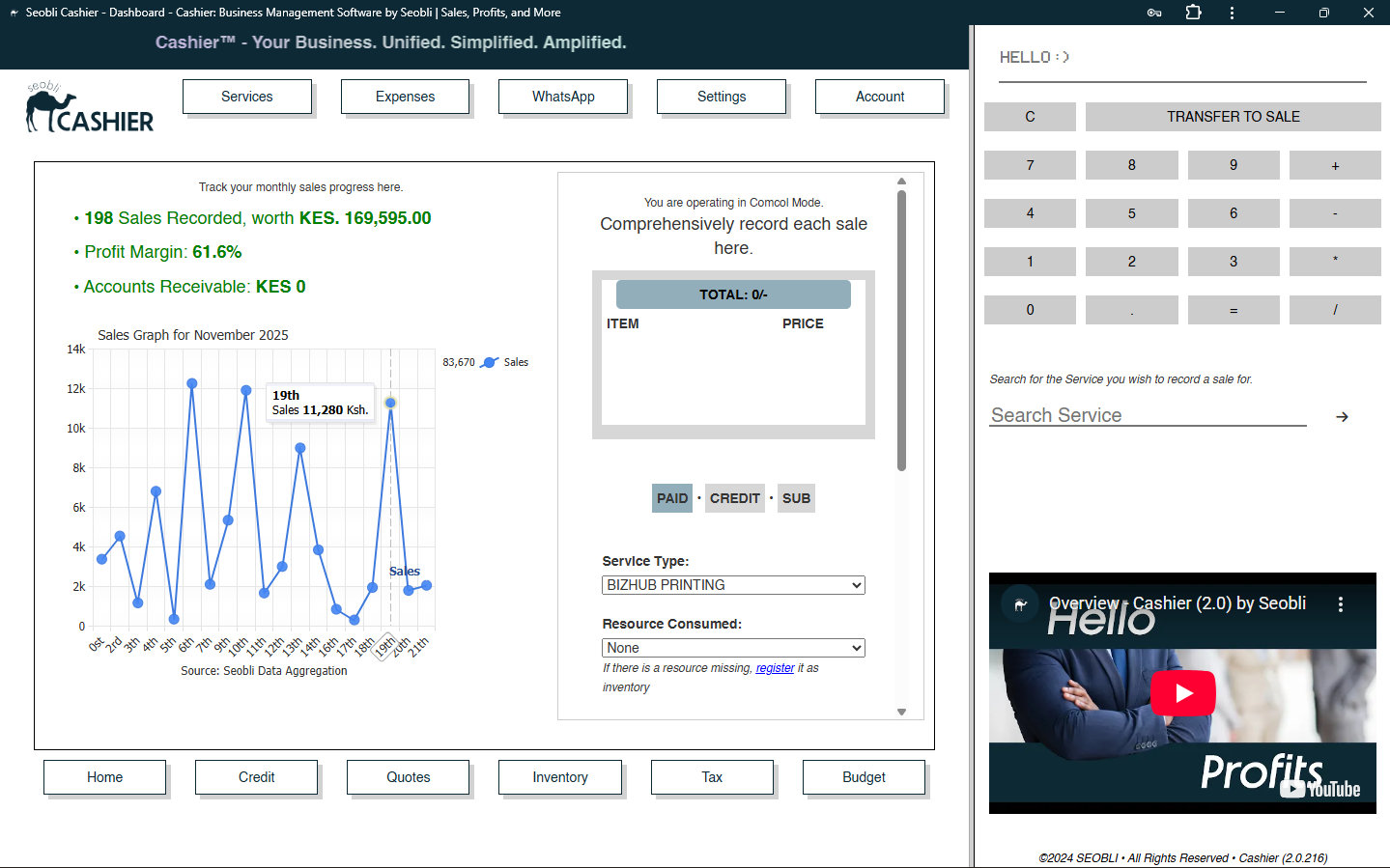Select PAID payment mode

[x=672, y=498]
